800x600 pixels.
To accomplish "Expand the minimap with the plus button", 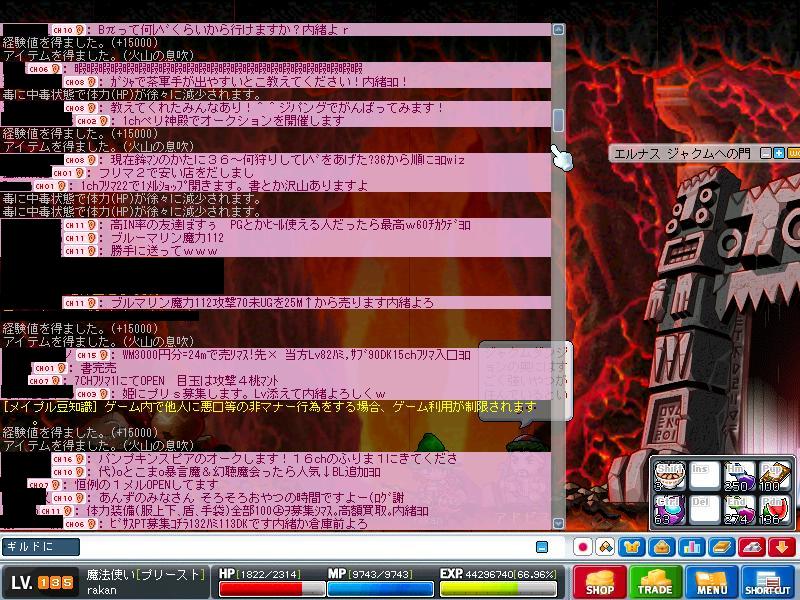I will [x=779, y=153].
